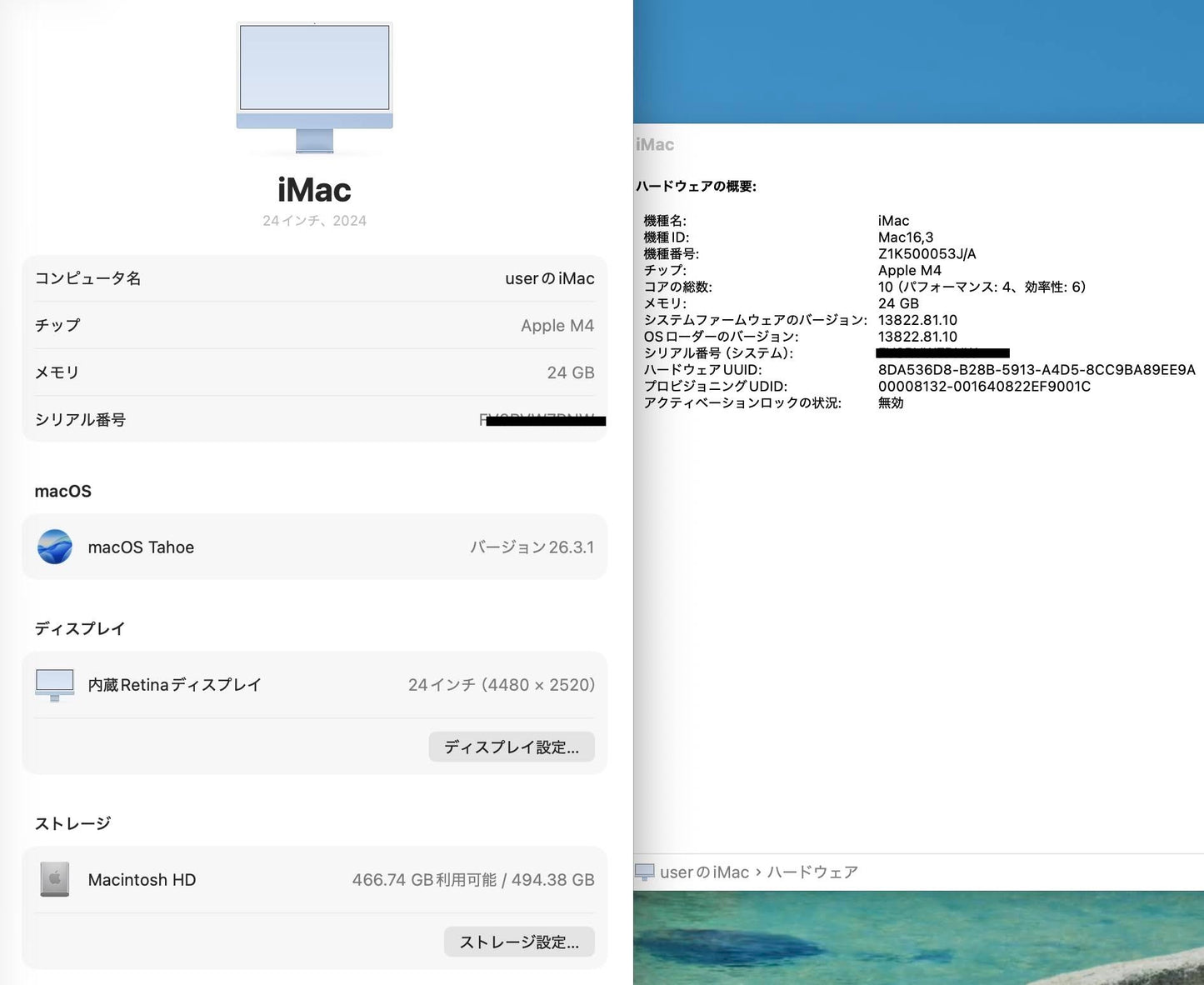Click the '機種名:' label
Screen dimensions: 1204x985
(x=665, y=221)
